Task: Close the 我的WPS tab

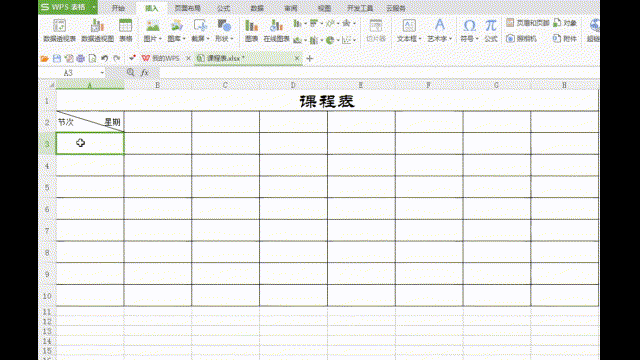Action: (x=188, y=58)
